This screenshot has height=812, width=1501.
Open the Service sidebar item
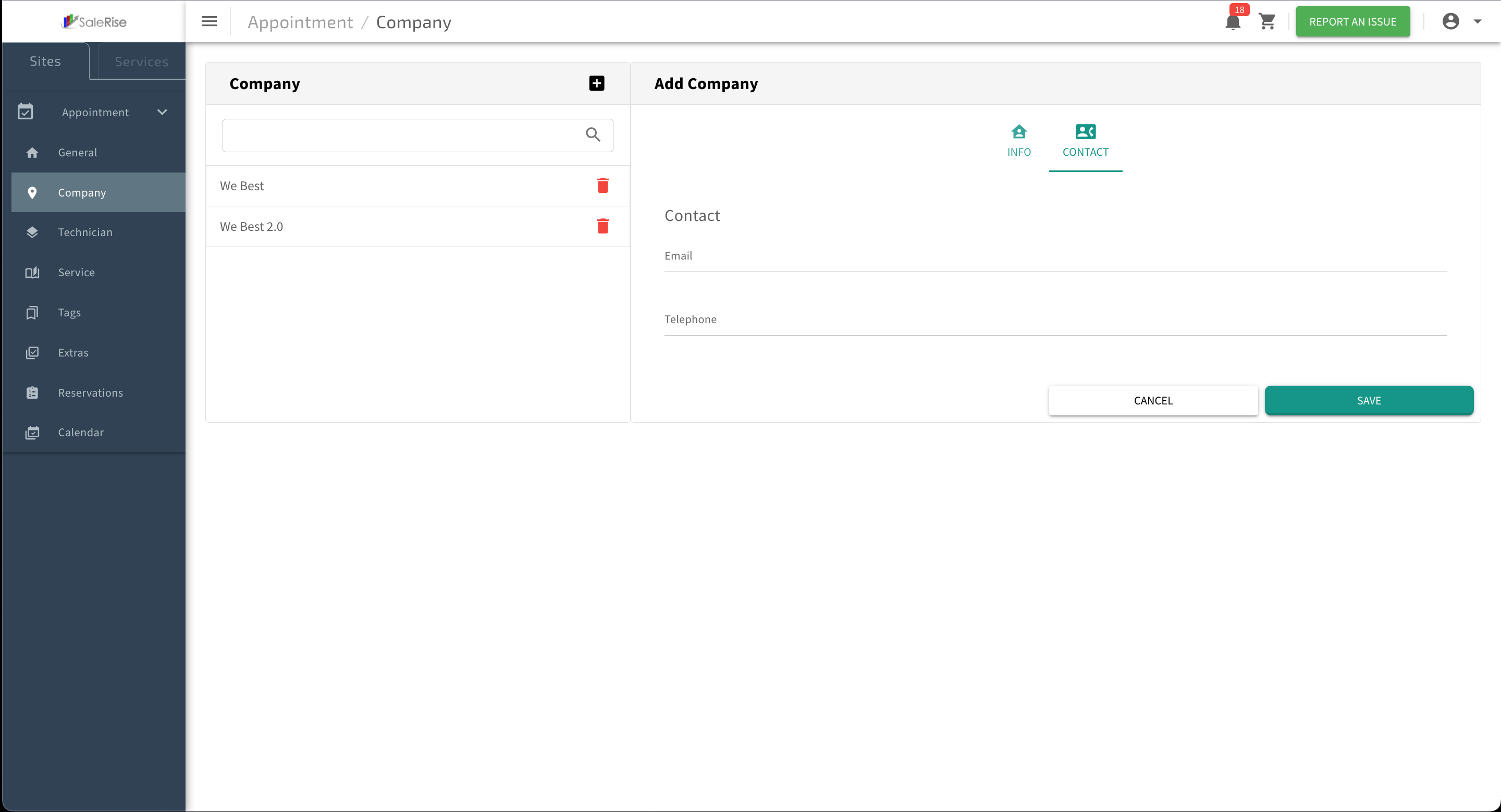click(98, 272)
